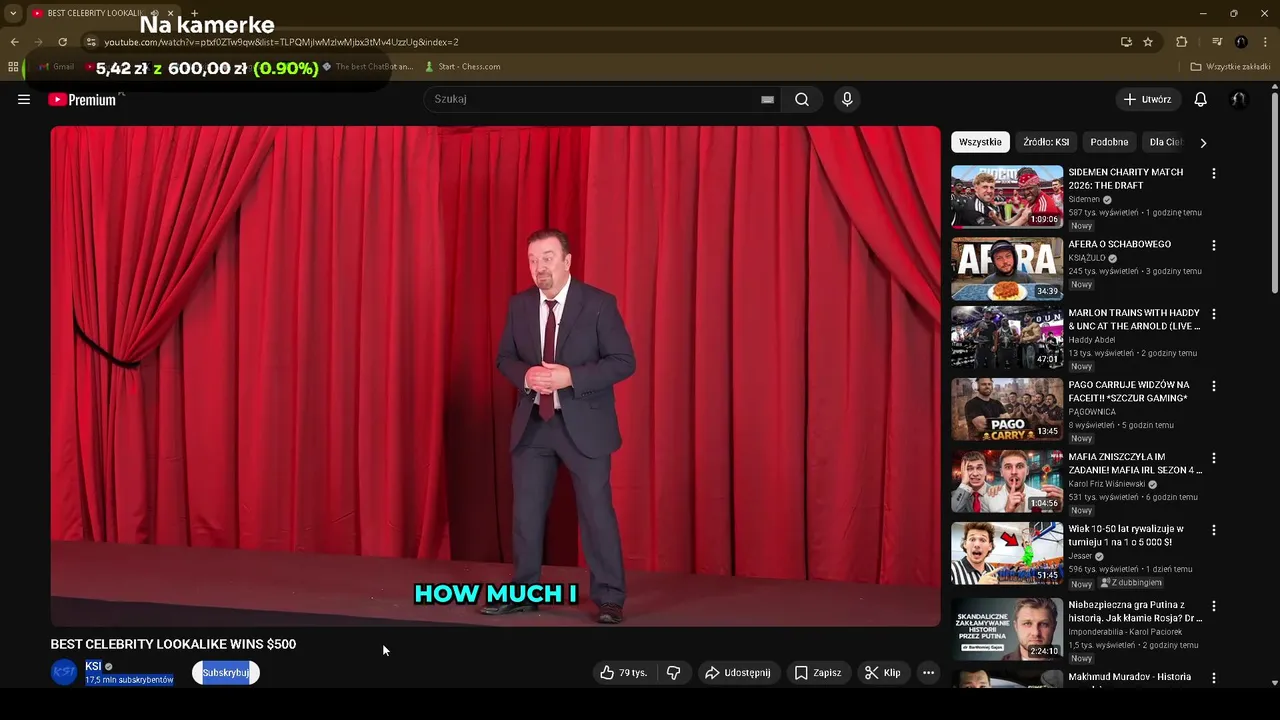Click the Zapisz save button
Screen dimensions: 1280x720
click(817, 673)
